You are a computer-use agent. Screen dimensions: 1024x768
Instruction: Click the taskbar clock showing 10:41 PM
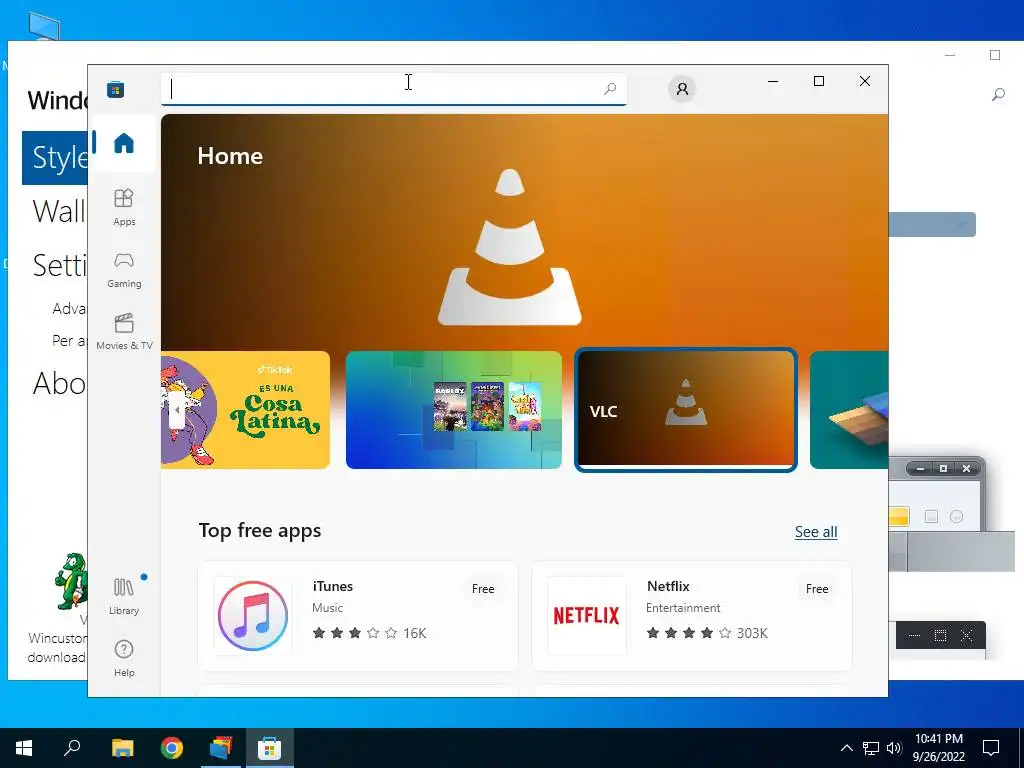938,748
